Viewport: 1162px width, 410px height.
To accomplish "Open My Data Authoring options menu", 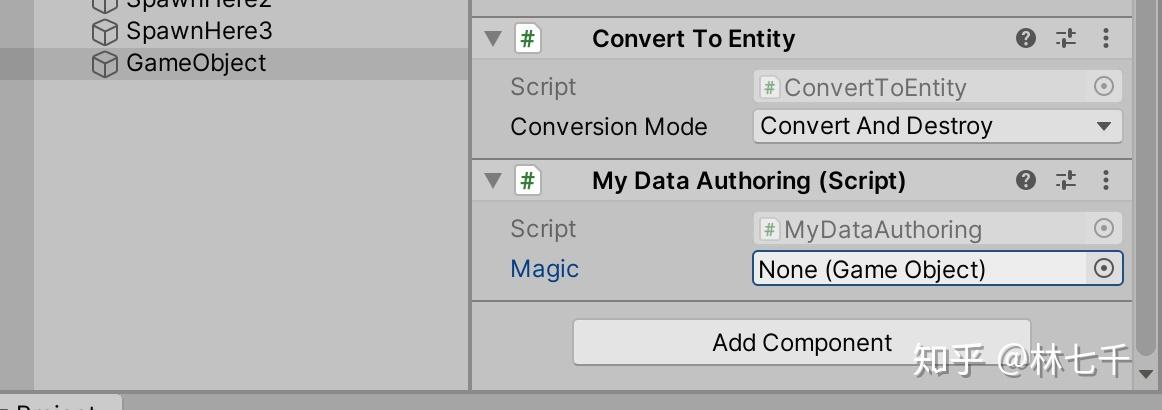I will pyautogui.click(x=1105, y=181).
